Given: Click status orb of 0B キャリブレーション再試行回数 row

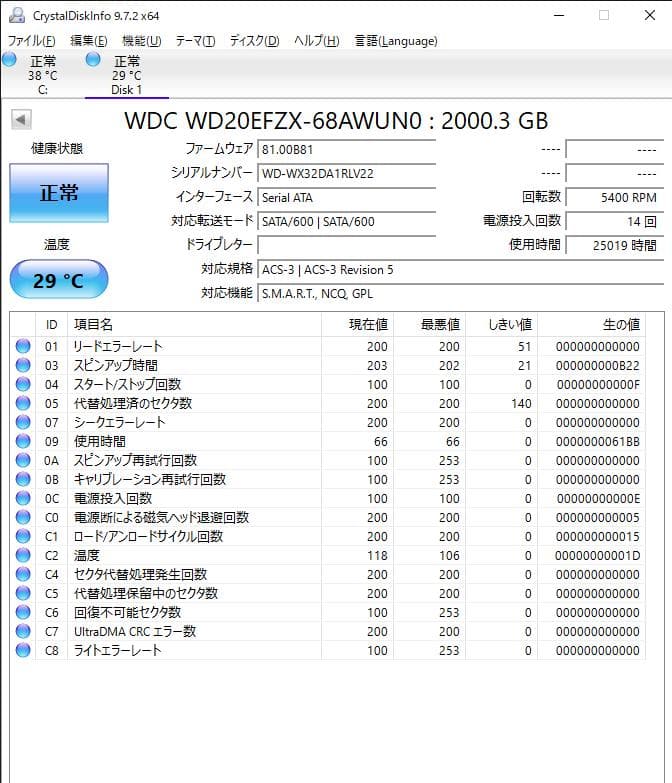Looking at the screenshot, I should tap(23, 479).
